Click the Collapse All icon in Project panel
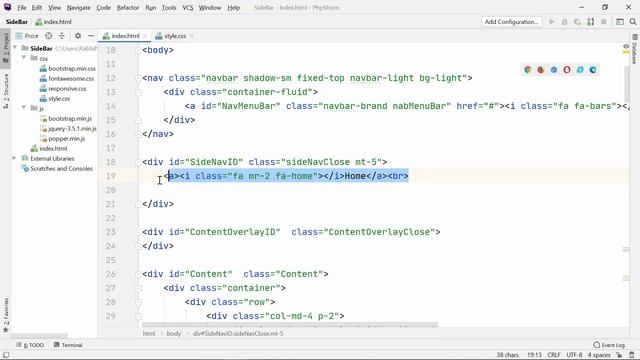This screenshot has height=360, width=640. pyautogui.click(x=62, y=36)
